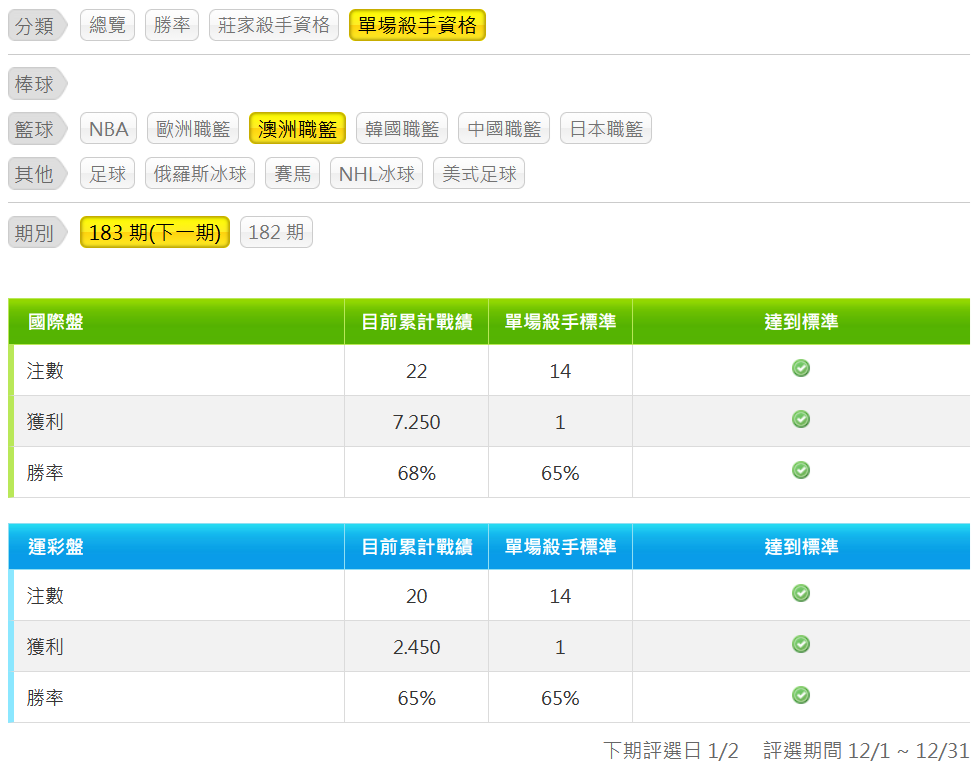
Task: Click green check icon for 運彩盤 獲利
Action: [801, 645]
